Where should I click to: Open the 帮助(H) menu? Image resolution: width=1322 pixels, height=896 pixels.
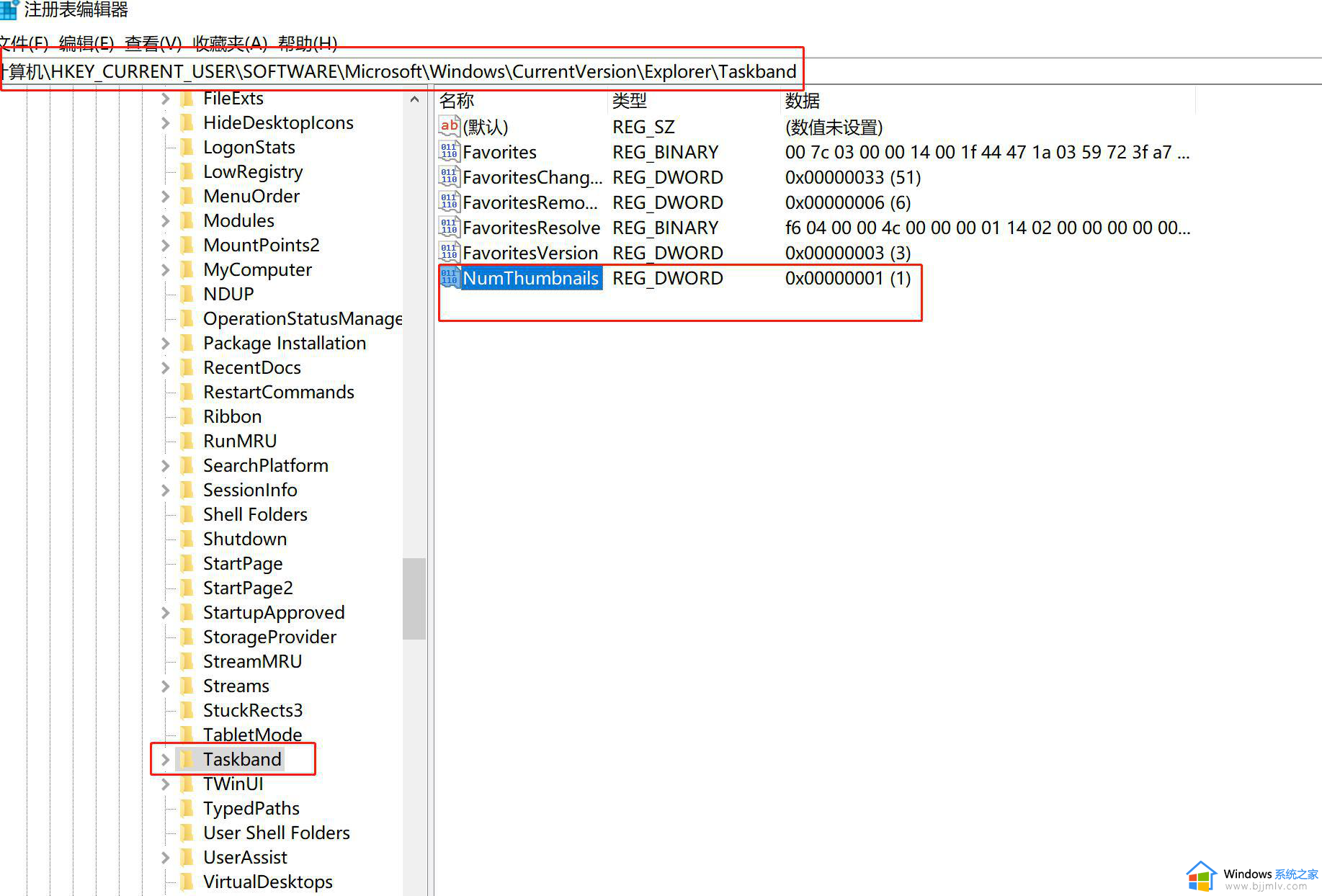point(308,44)
